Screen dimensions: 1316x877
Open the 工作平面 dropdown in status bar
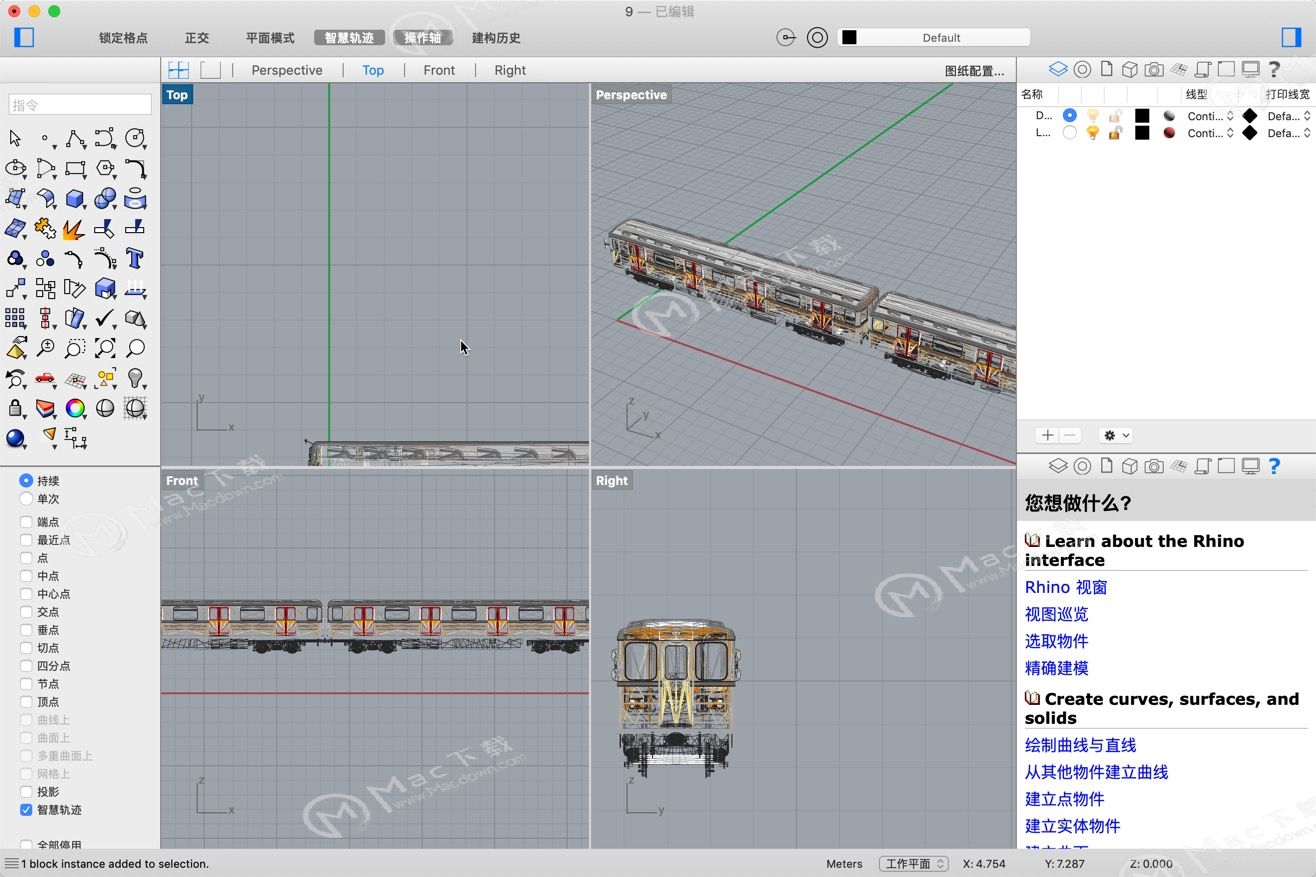[914, 864]
